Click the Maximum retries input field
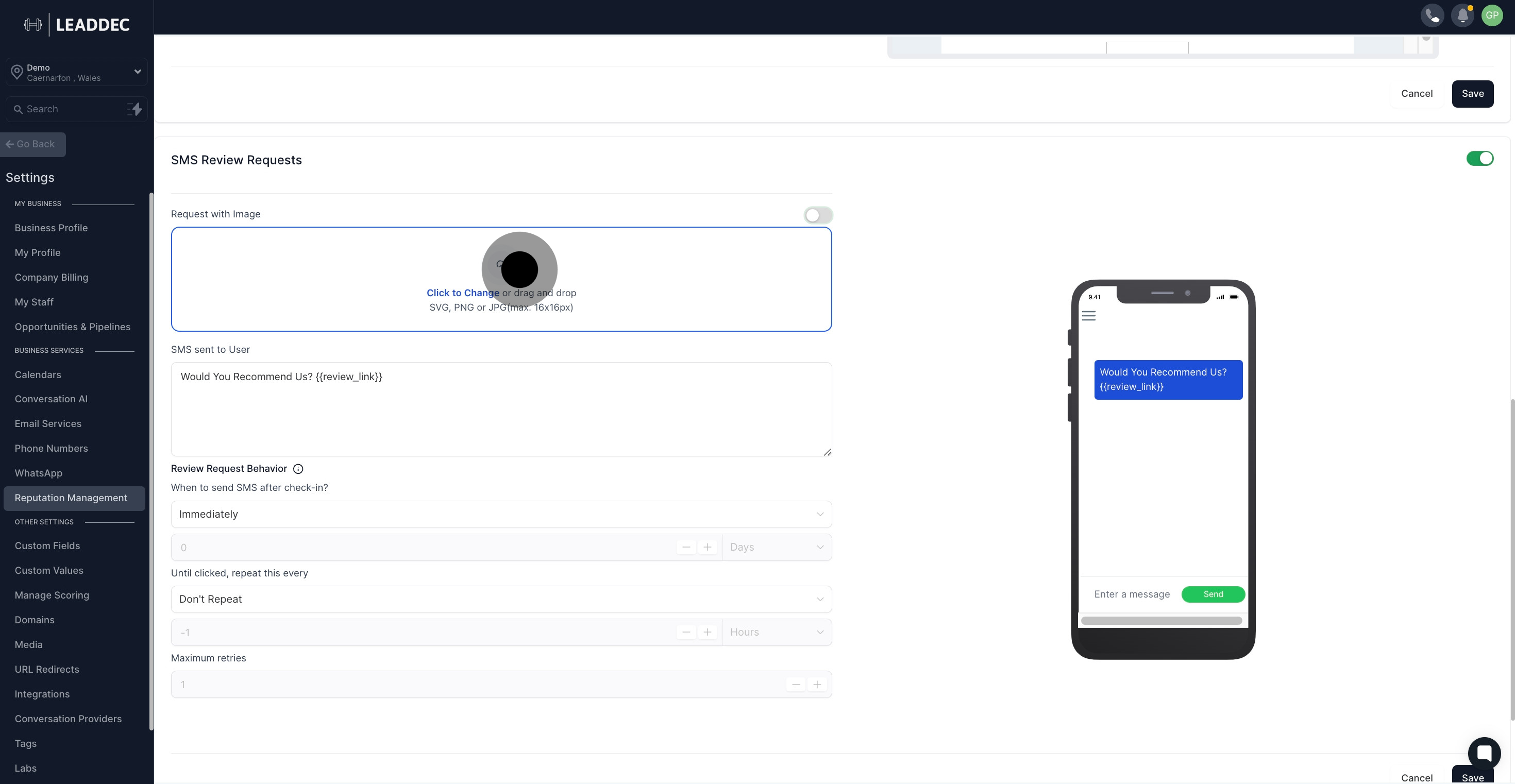This screenshot has height=784, width=1515. tap(501, 685)
